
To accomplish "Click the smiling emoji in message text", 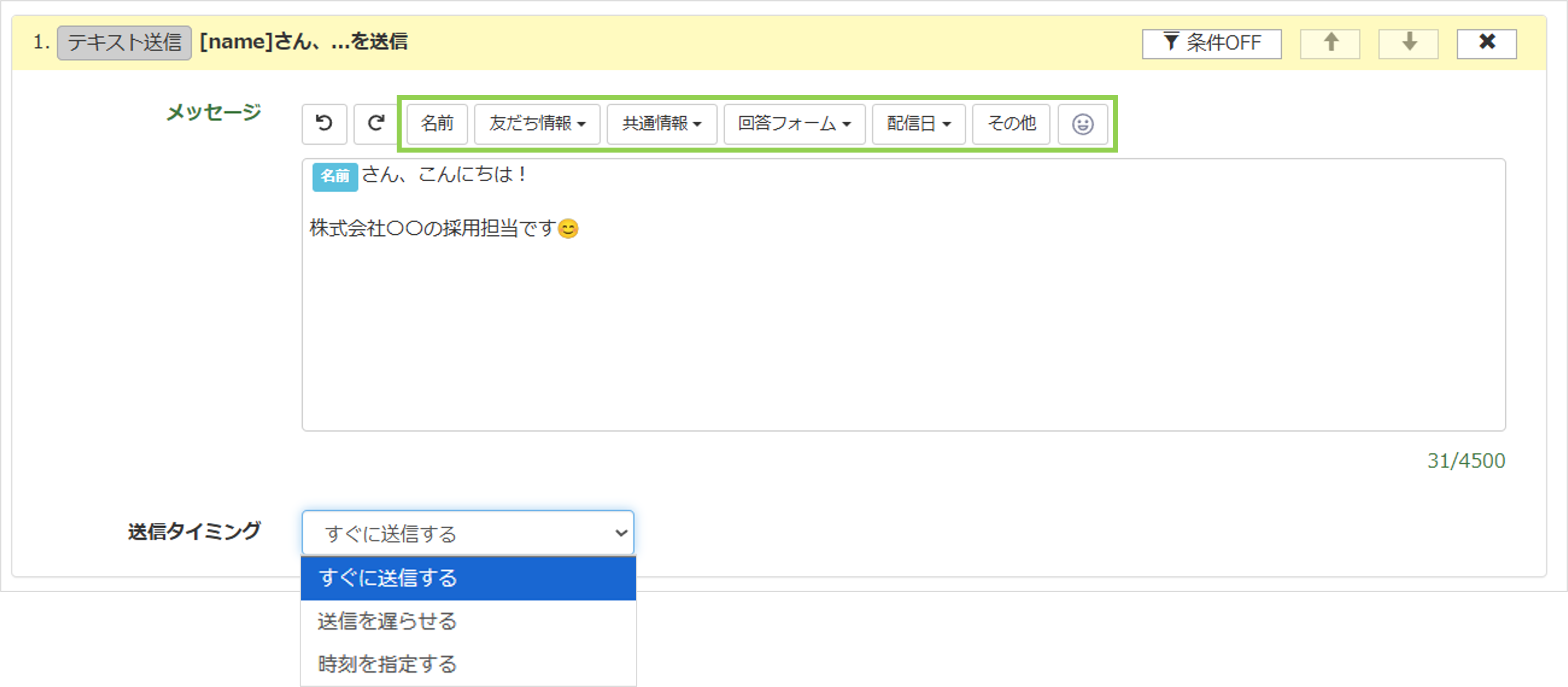I will [568, 229].
